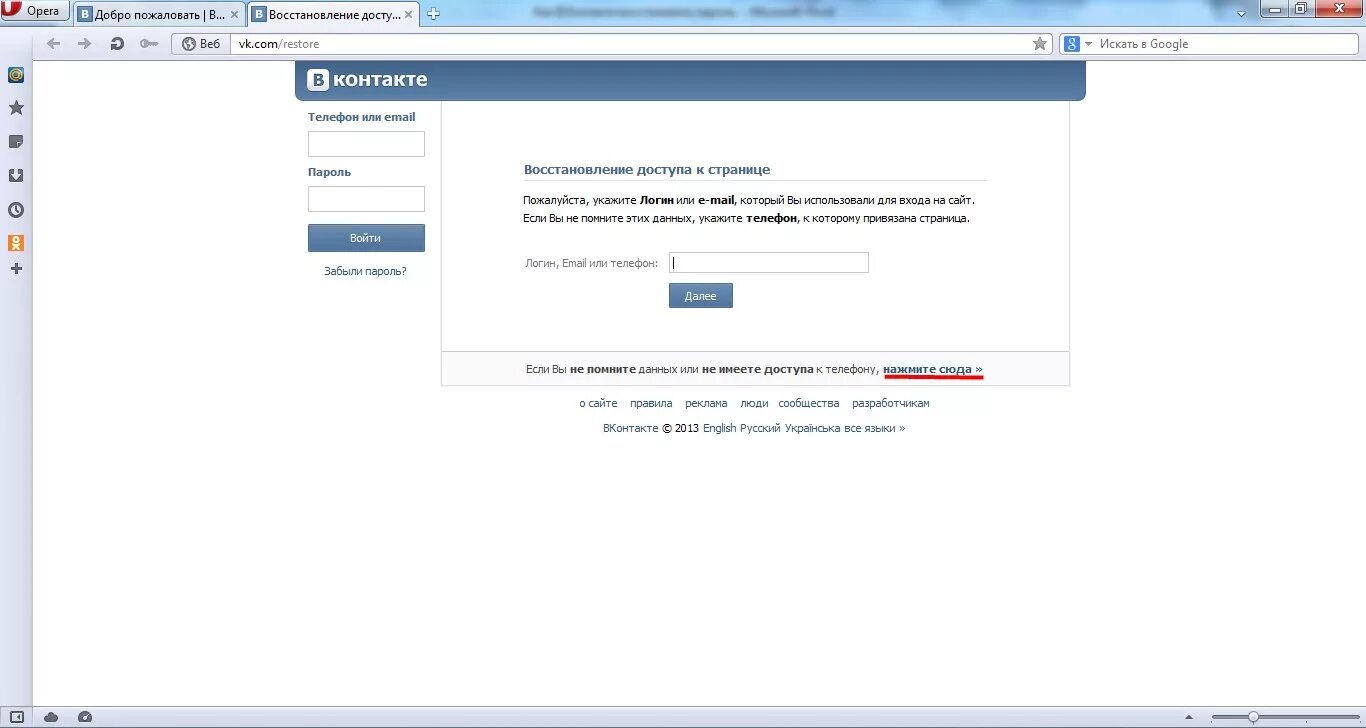This screenshot has height=728, width=1366.
Task: Focus the 'Логин, Email или телефон' field
Action: click(x=769, y=263)
